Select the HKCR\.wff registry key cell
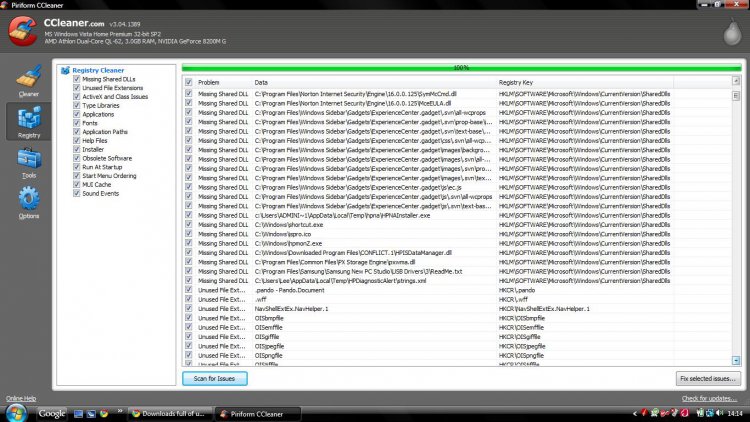The height and width of the screenshot is (422, 750). pos(513,300)
